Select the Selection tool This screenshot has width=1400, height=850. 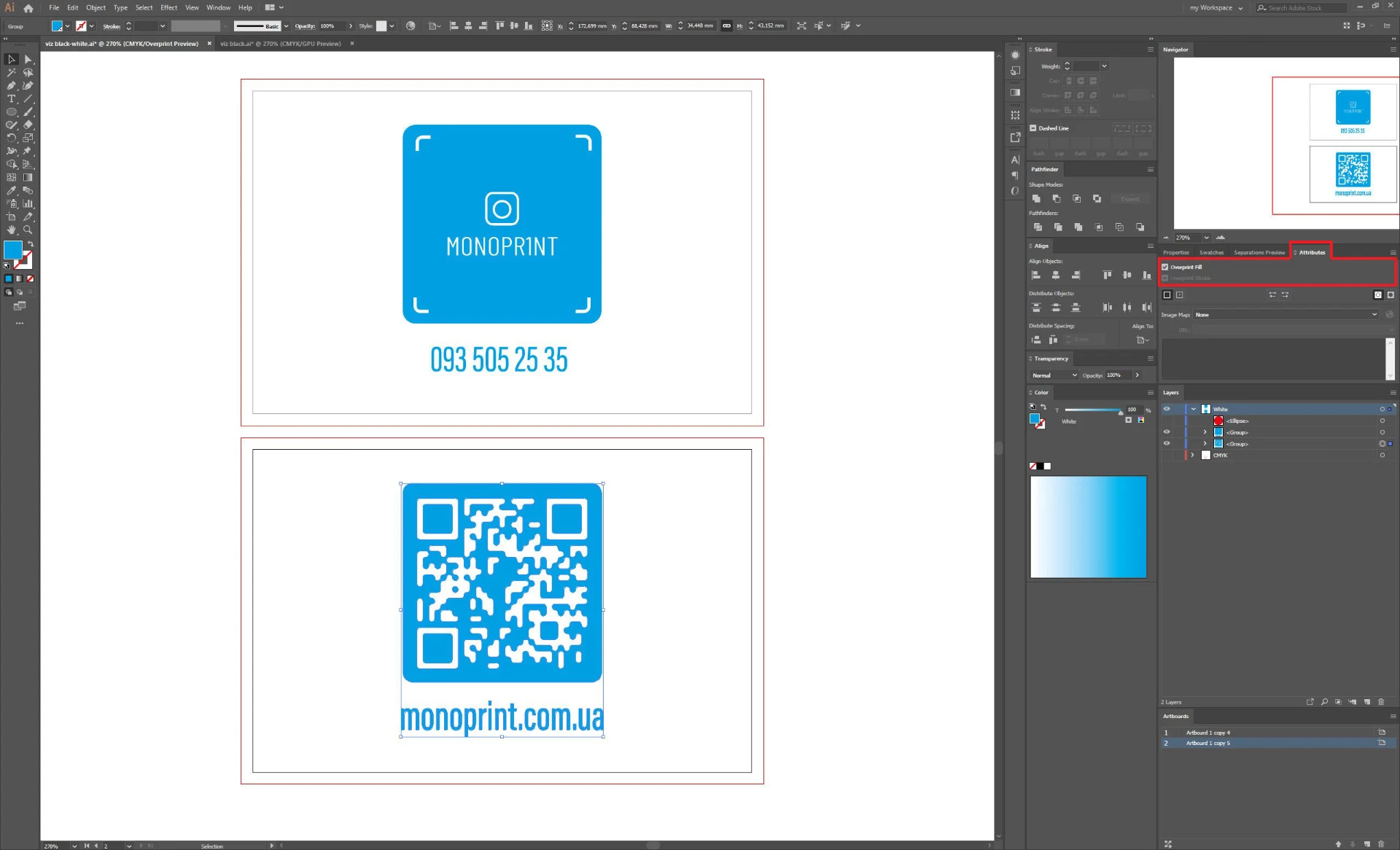tap(11, 60)
